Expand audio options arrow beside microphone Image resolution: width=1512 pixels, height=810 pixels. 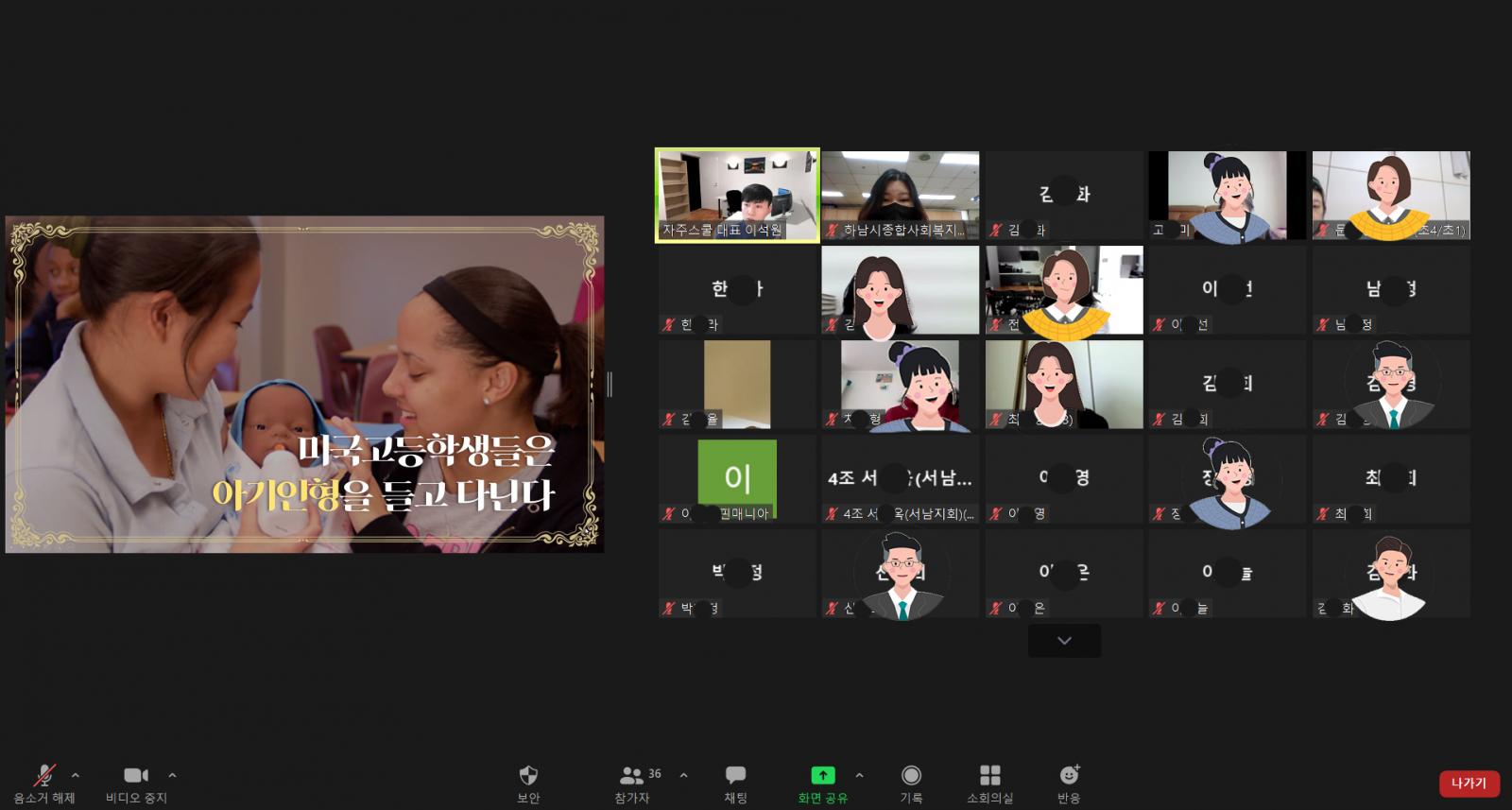[76, 775]
